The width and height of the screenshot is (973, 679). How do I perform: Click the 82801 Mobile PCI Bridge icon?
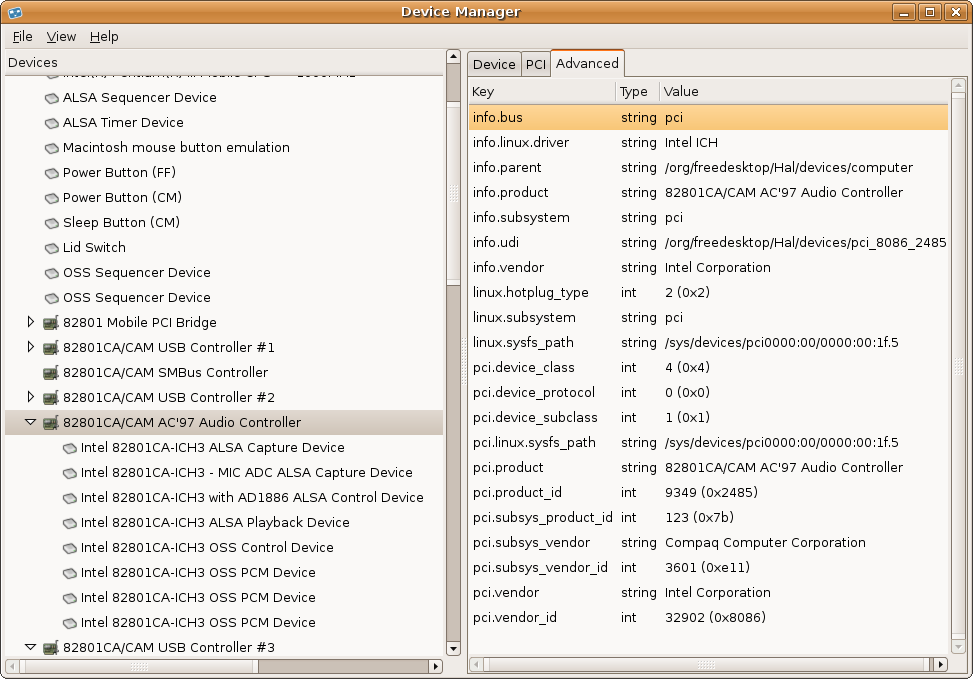coord(51,323)
